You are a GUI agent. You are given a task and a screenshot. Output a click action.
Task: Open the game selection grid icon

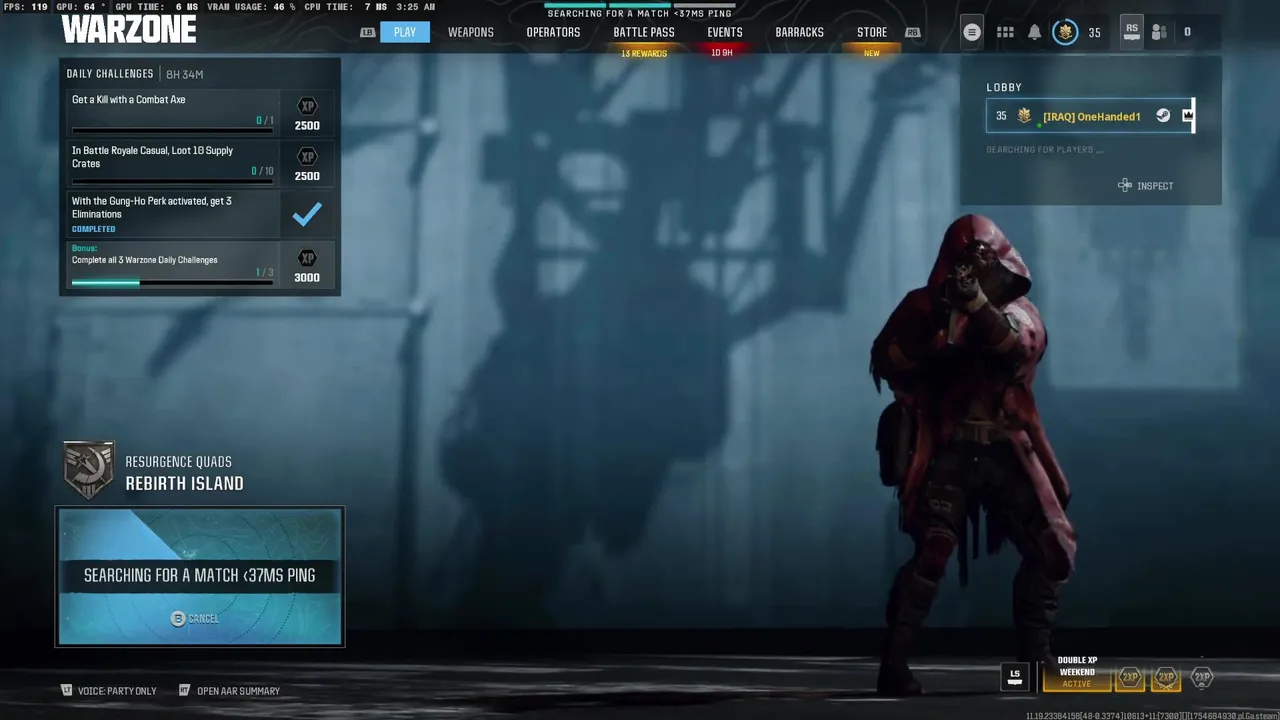1005,32
